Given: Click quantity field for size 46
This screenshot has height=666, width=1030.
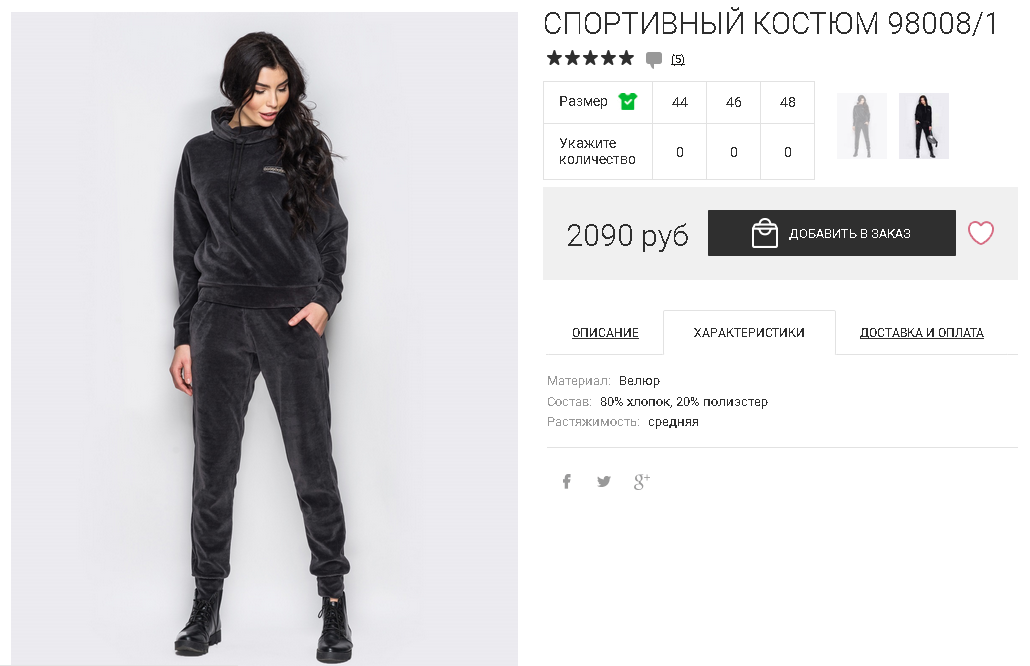Looking at the screenshot, I should [x=733, y=152].
